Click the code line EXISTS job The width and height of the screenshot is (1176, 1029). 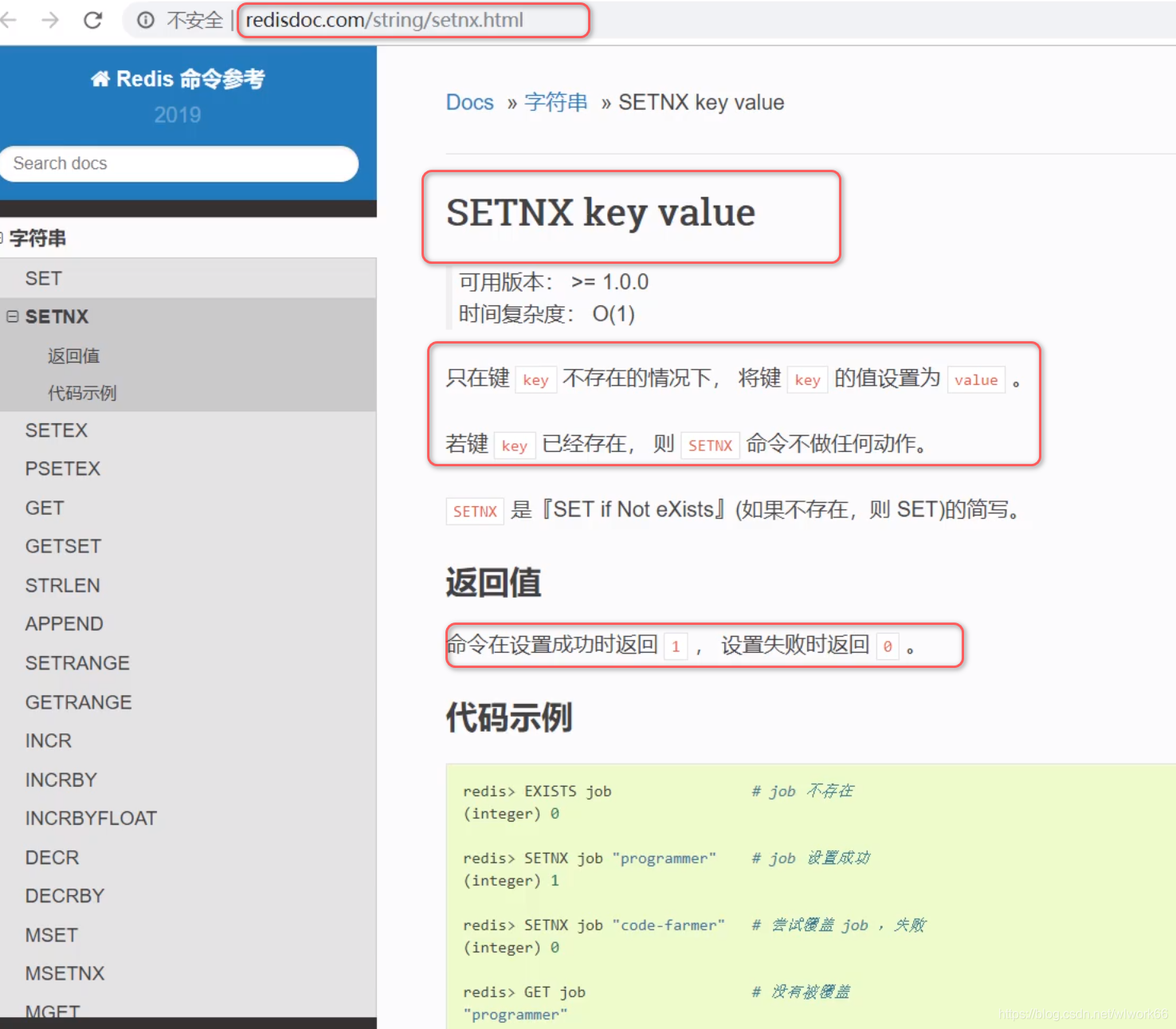(538, 791)
